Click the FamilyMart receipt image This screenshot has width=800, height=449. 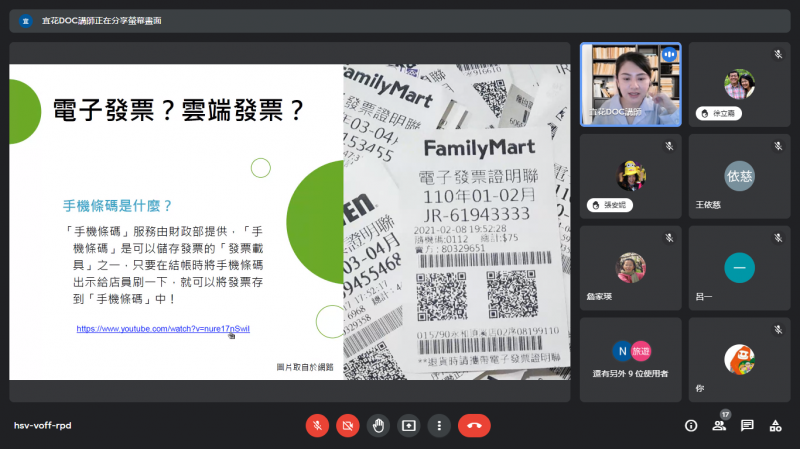click(x=457, y=222)
